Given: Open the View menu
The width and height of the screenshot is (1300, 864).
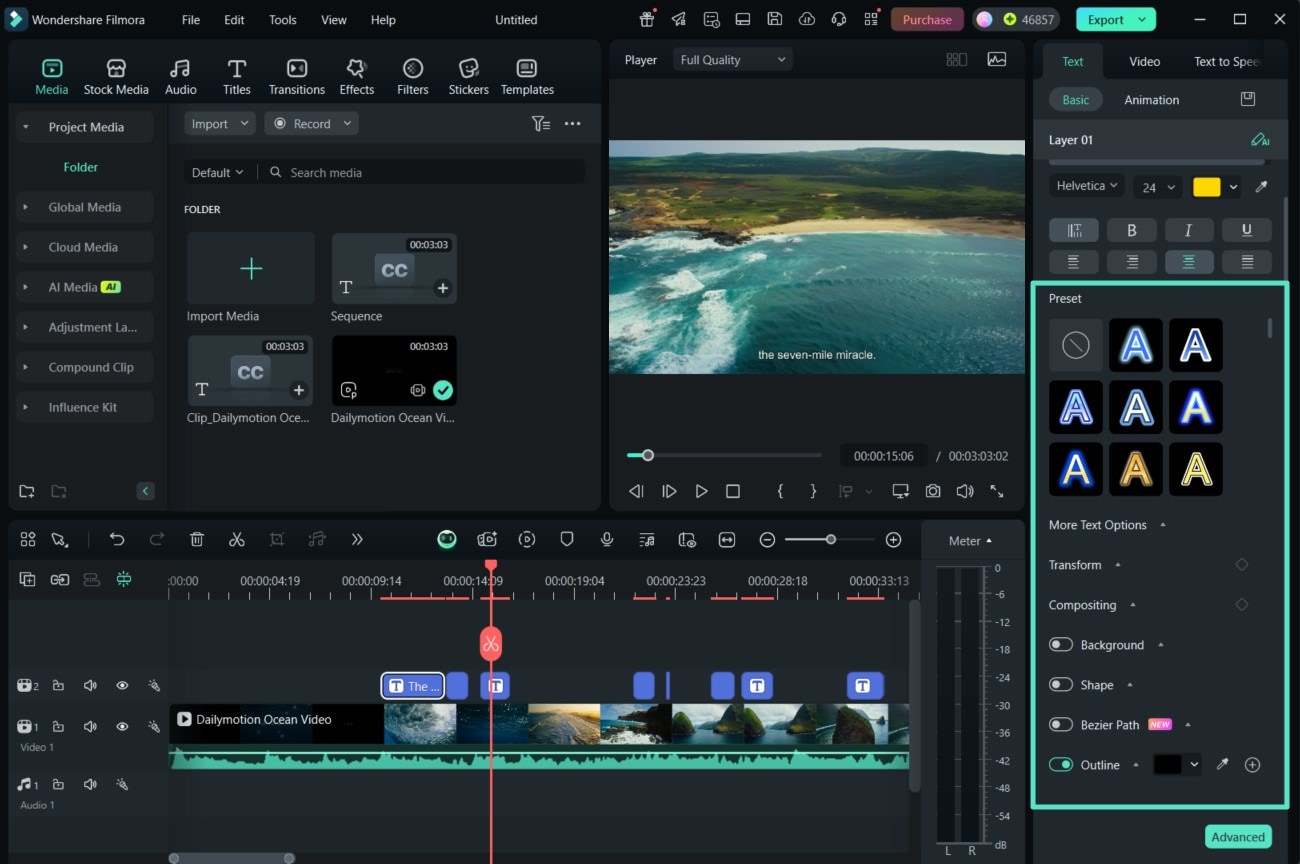Looking at the screenshot, I should [x=334, y=20].
